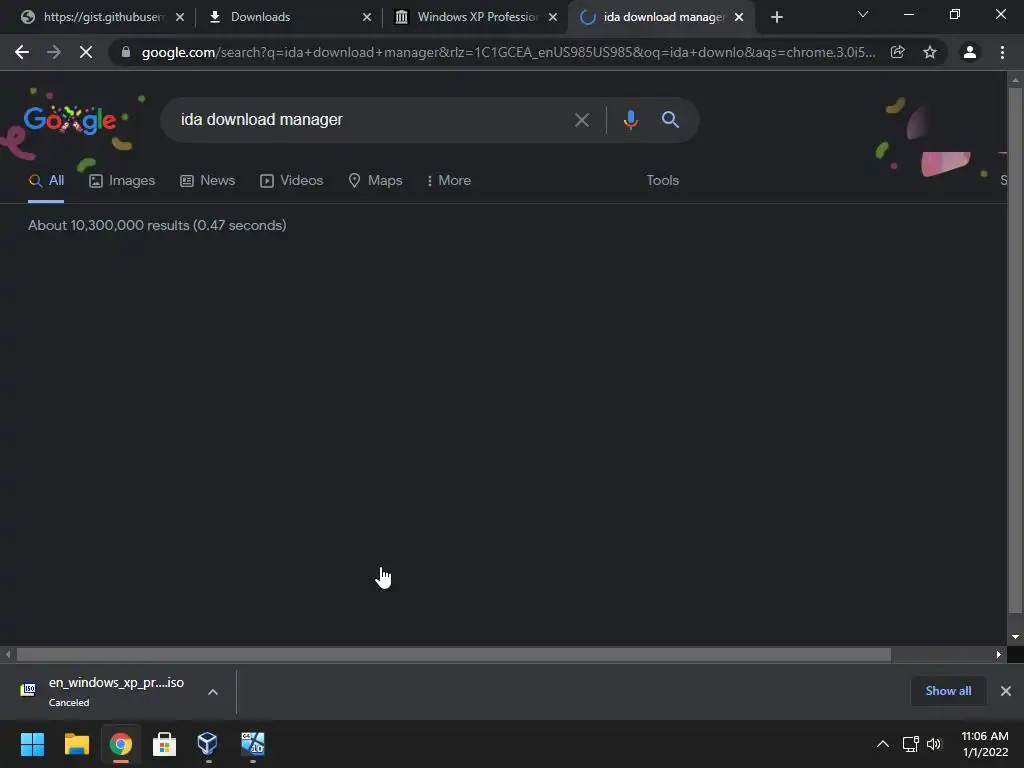This screenshot has width=1024, height=768.
Task: Start voice search with microphone icon
Action: coord(631,120)
